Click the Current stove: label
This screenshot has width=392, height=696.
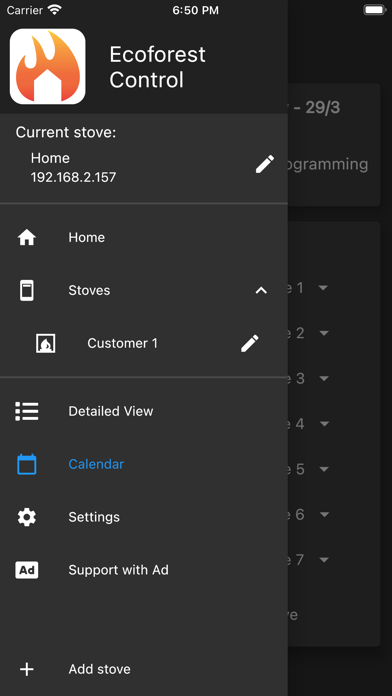[x=66, y=132]
